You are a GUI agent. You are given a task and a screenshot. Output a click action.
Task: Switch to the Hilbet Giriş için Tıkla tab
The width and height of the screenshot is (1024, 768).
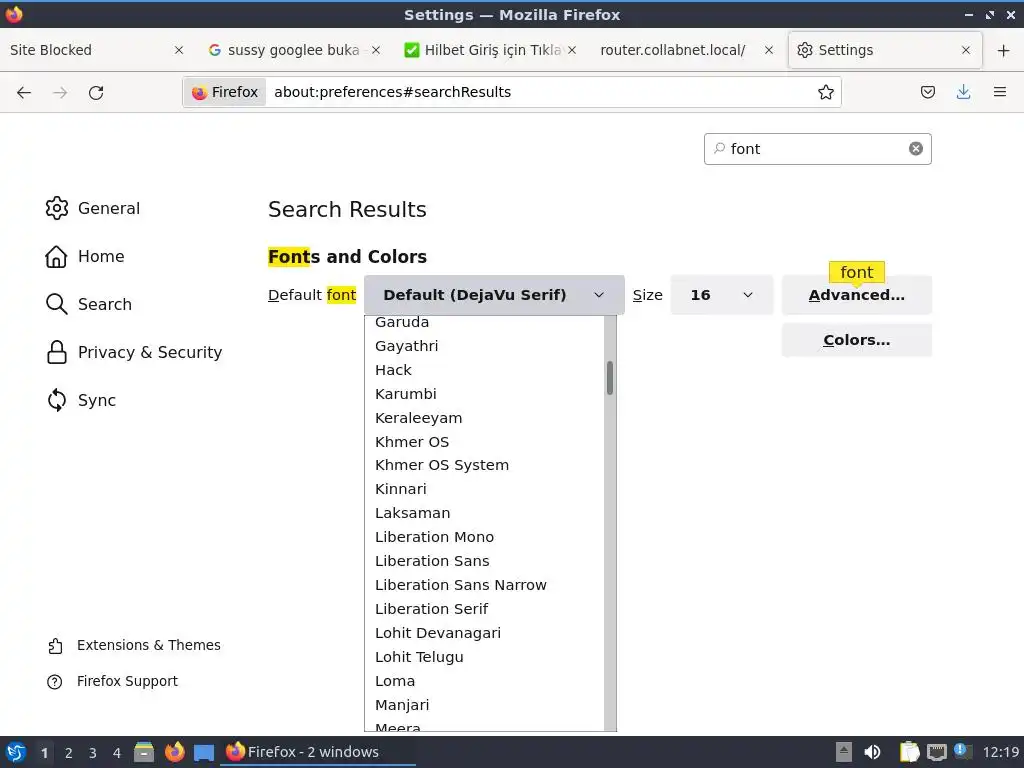point(490,50)
